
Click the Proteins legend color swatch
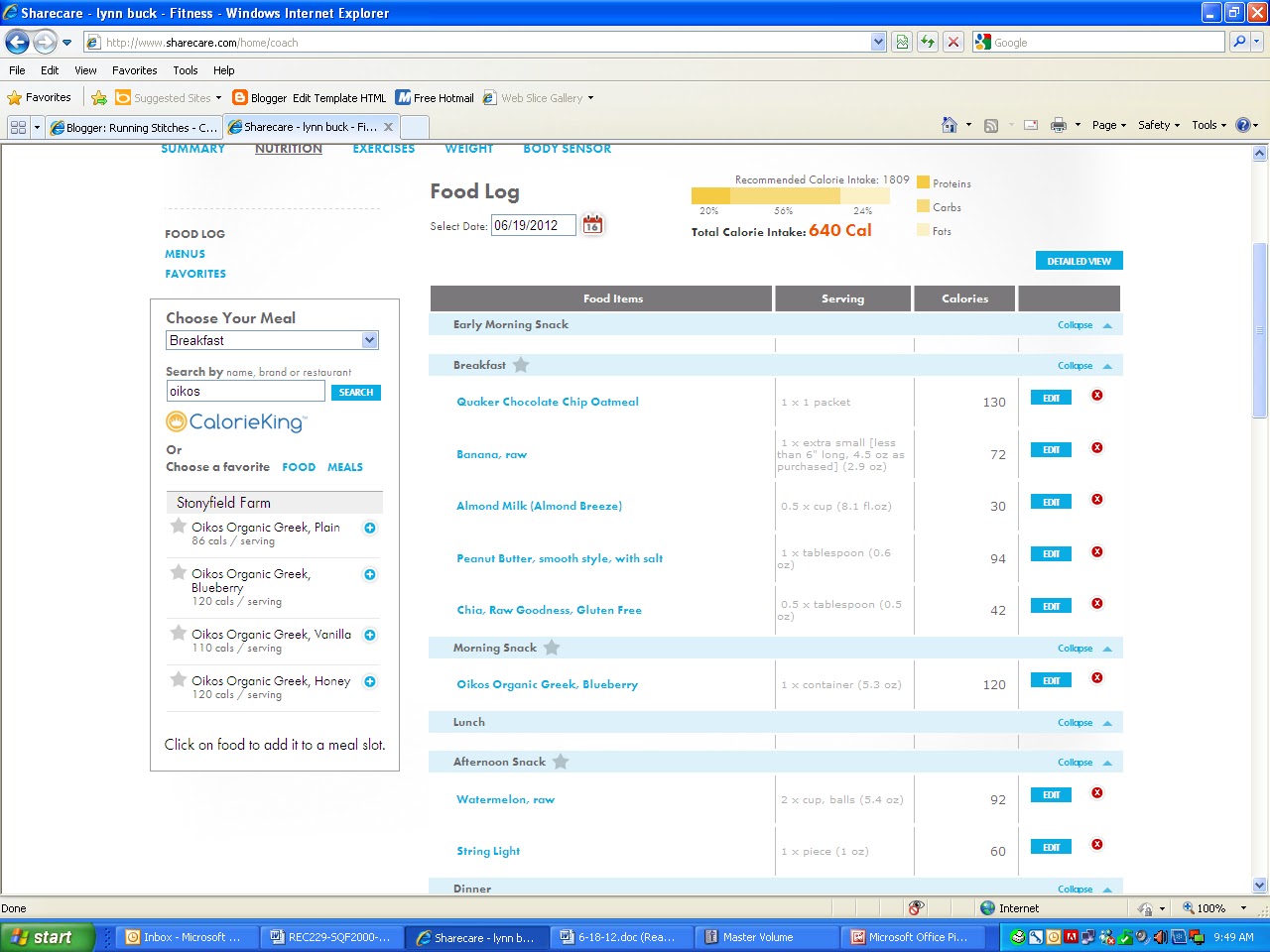923,182
